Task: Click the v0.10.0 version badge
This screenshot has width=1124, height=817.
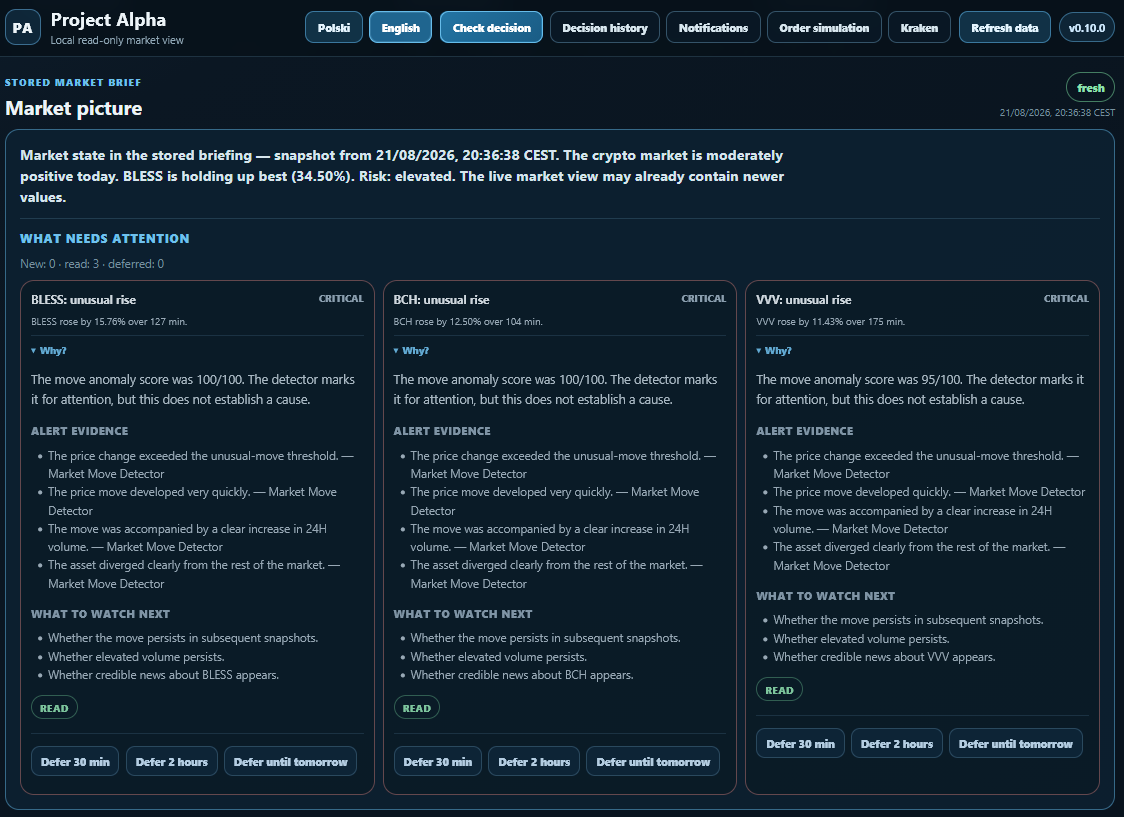Action: click(1087, 28)
